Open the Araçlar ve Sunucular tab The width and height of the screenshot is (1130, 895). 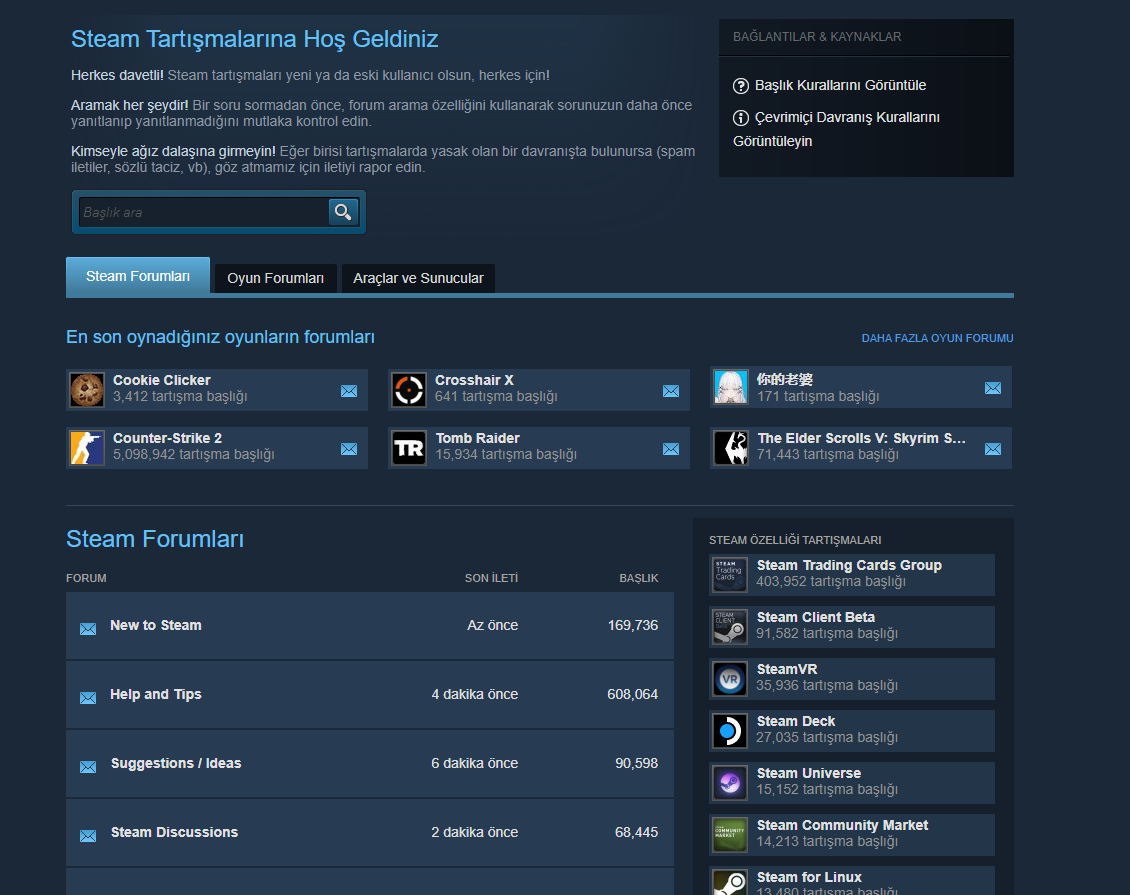(418, 278)
